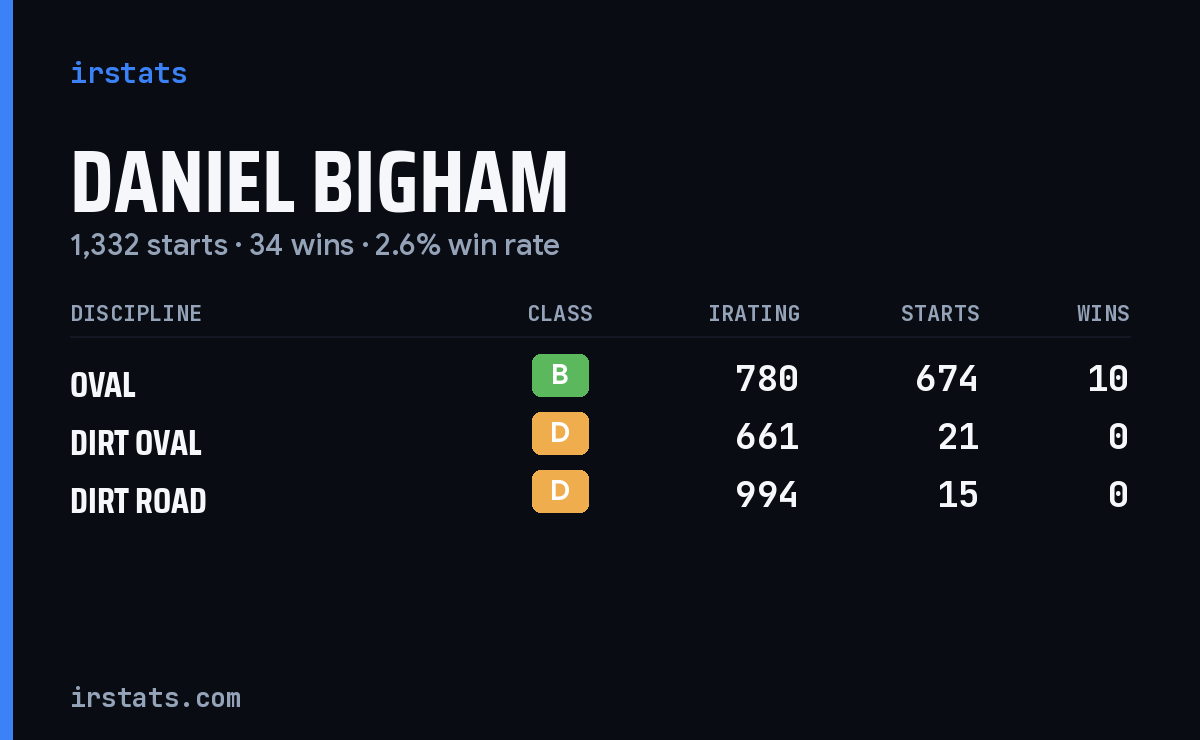Image resolution: width=1200 pixels, height=740 pixels.
Task: Click the green B class badge
Action: pyautogui.click(x=560, y=376)
